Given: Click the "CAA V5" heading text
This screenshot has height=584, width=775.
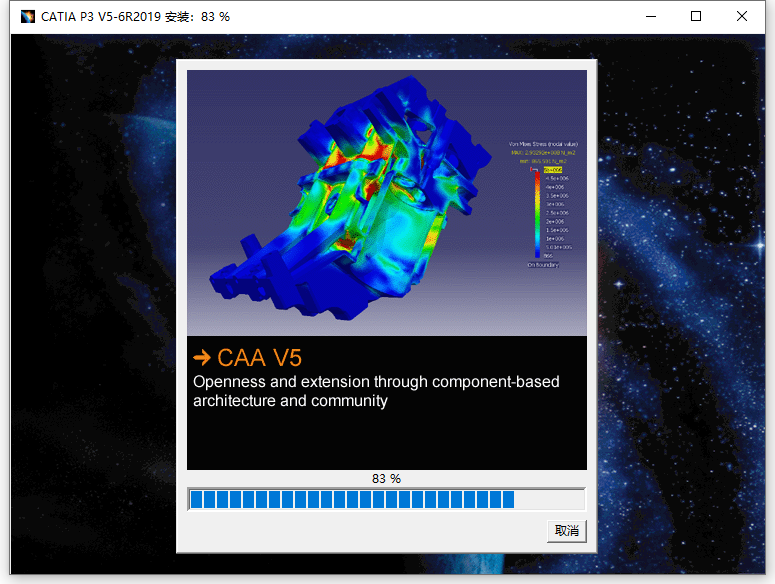Looking at the screenshot, I should click(x=259, y=358).
